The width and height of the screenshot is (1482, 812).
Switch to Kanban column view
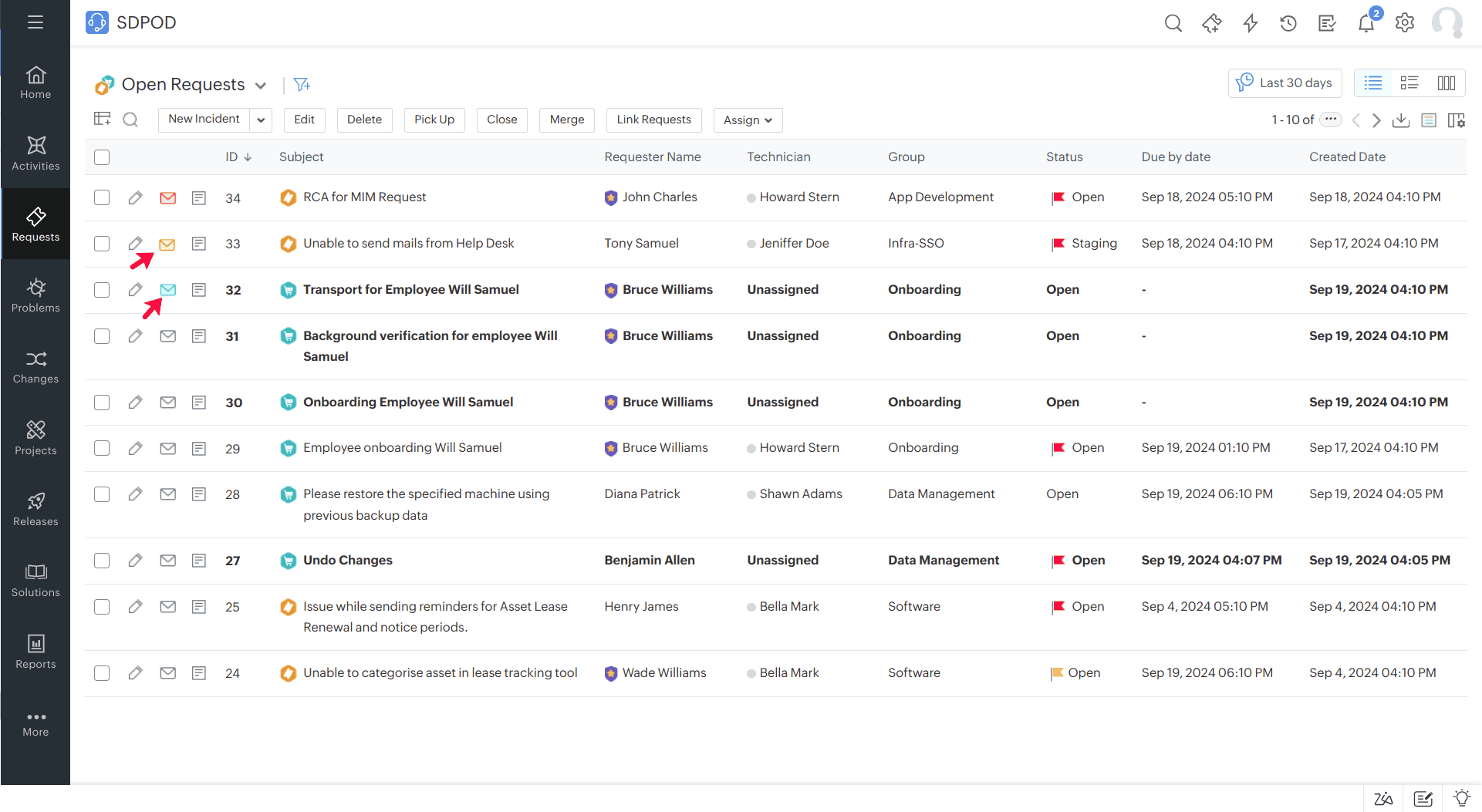1447,83
